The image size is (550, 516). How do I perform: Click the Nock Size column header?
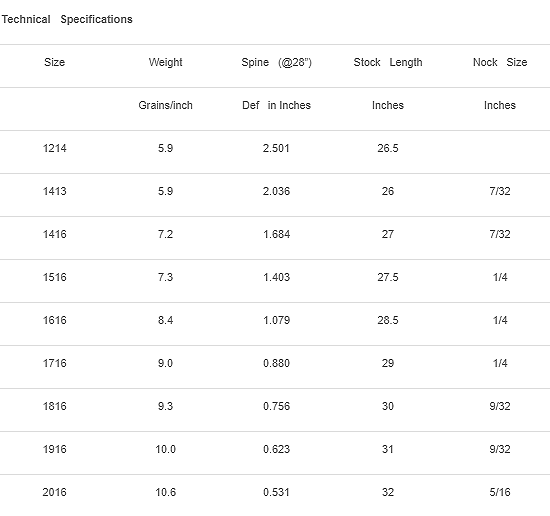tap(500, 62)
